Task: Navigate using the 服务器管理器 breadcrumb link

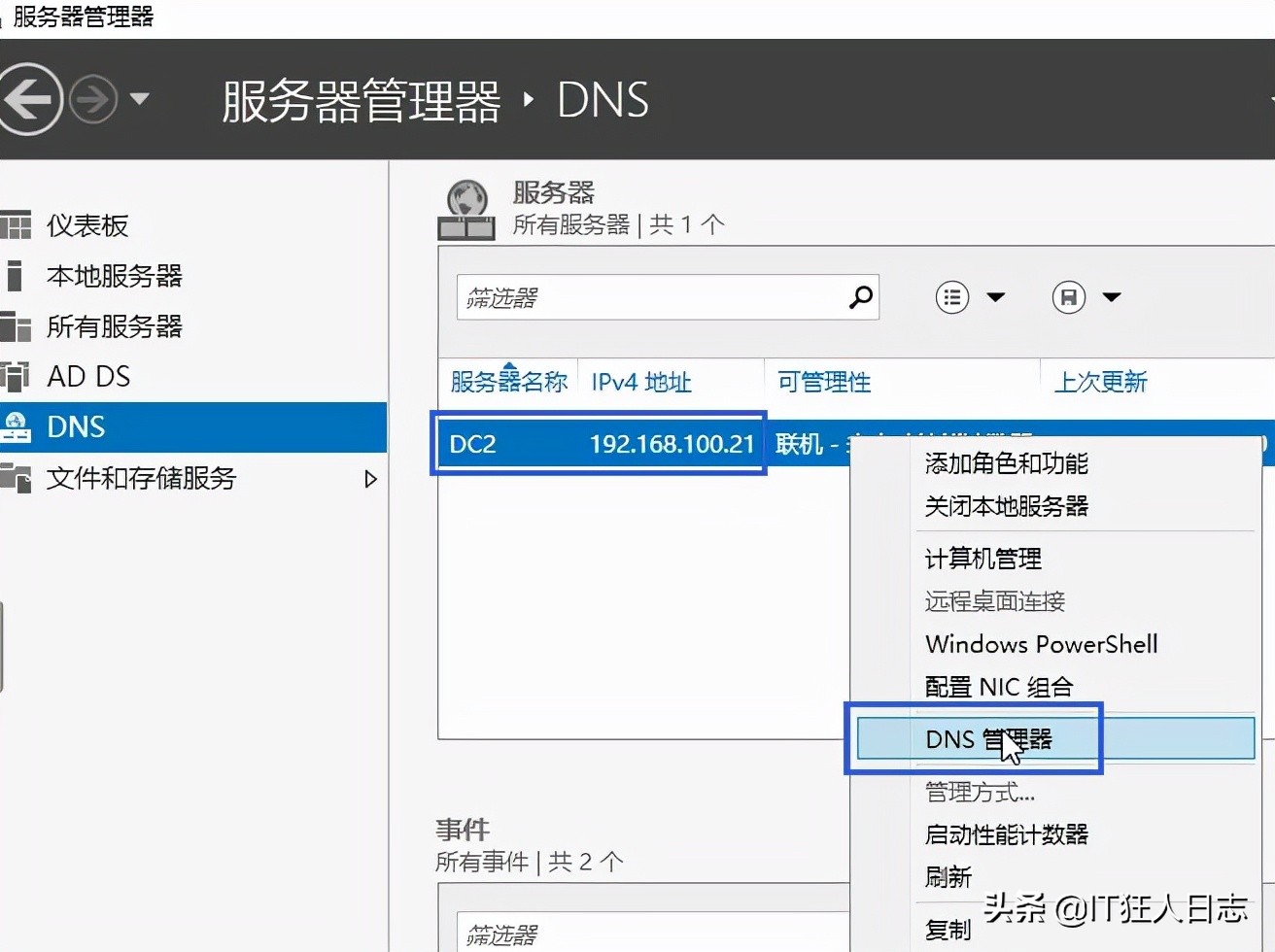Action: coord(360,100)
